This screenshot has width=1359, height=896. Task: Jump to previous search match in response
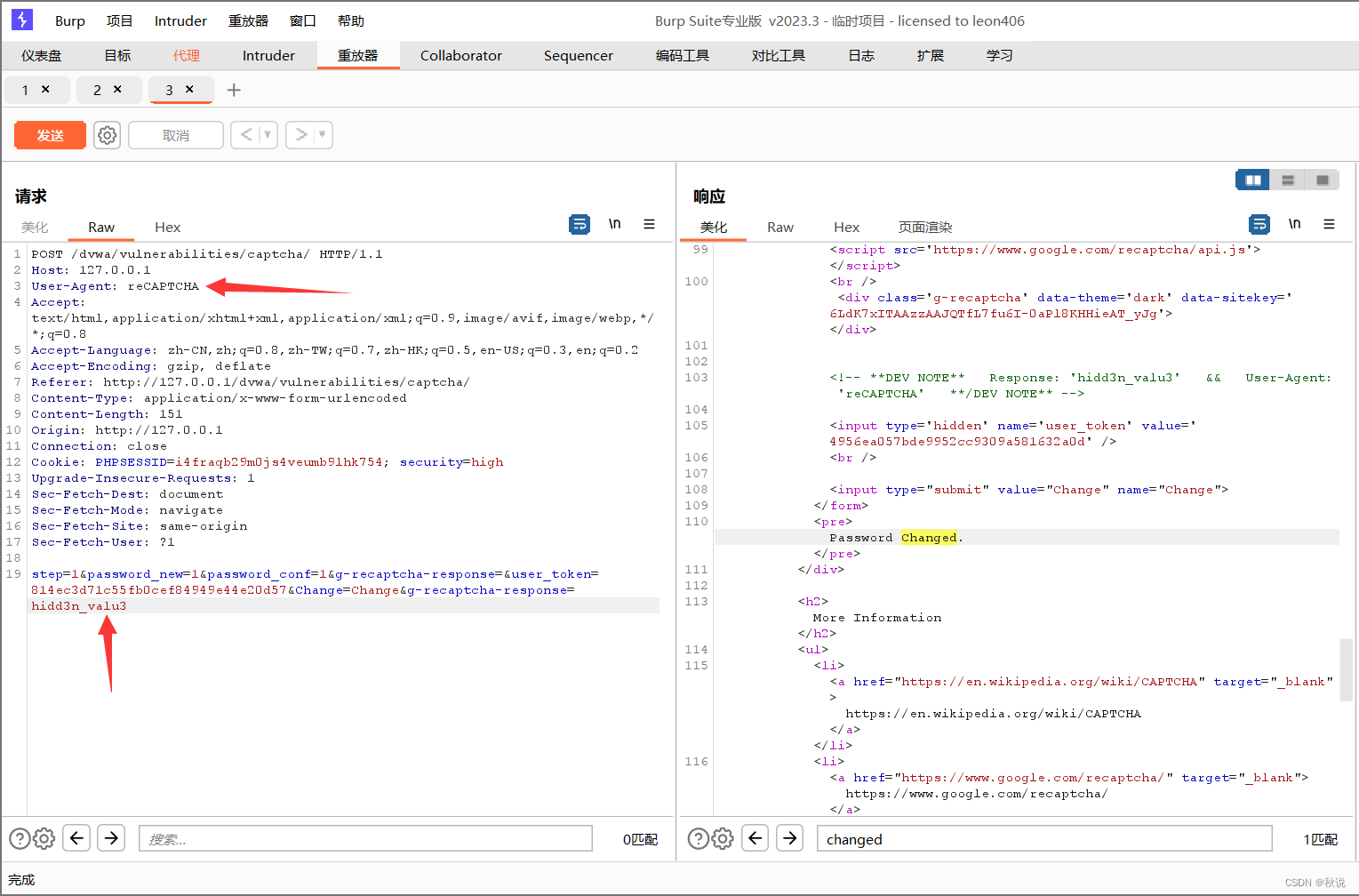pyautogui.click(x=755, y=837)
